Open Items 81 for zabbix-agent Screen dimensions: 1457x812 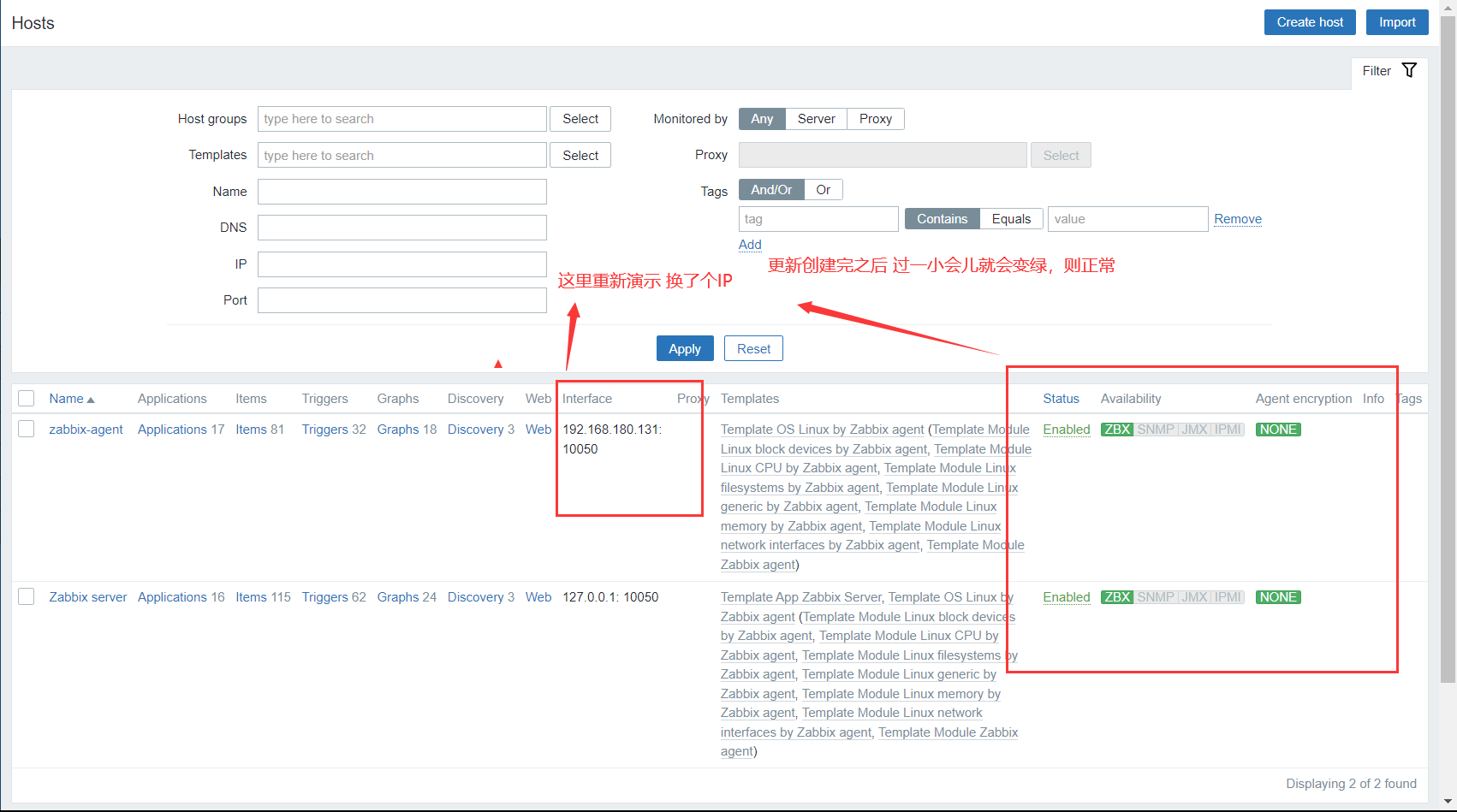(251, 430)
